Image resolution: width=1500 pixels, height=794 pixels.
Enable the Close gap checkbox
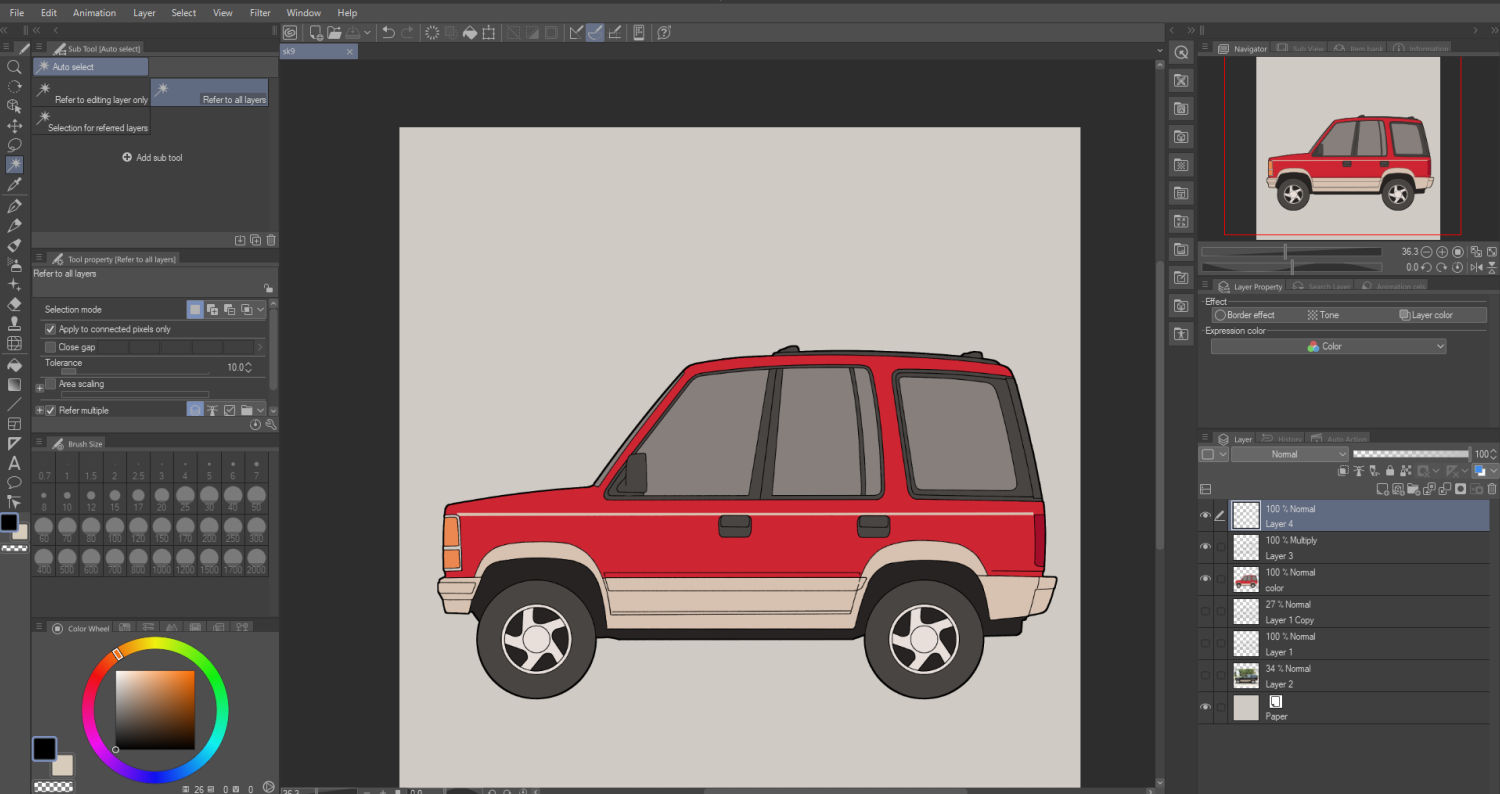(x=51, y=347)
